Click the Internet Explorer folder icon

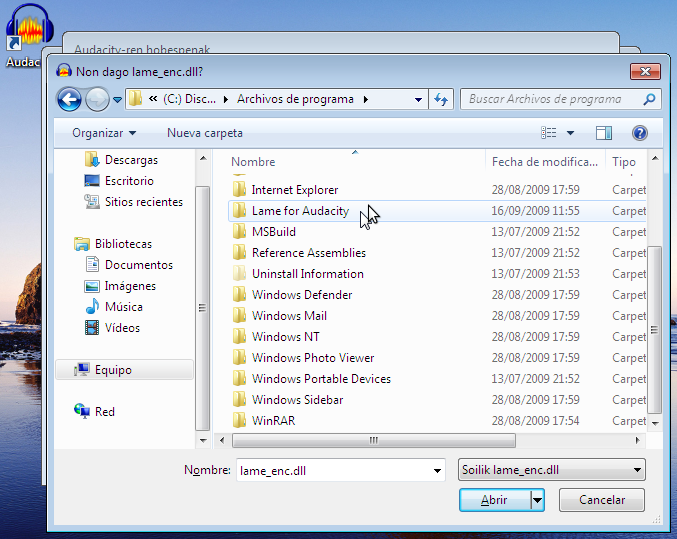tap(239, 190)
